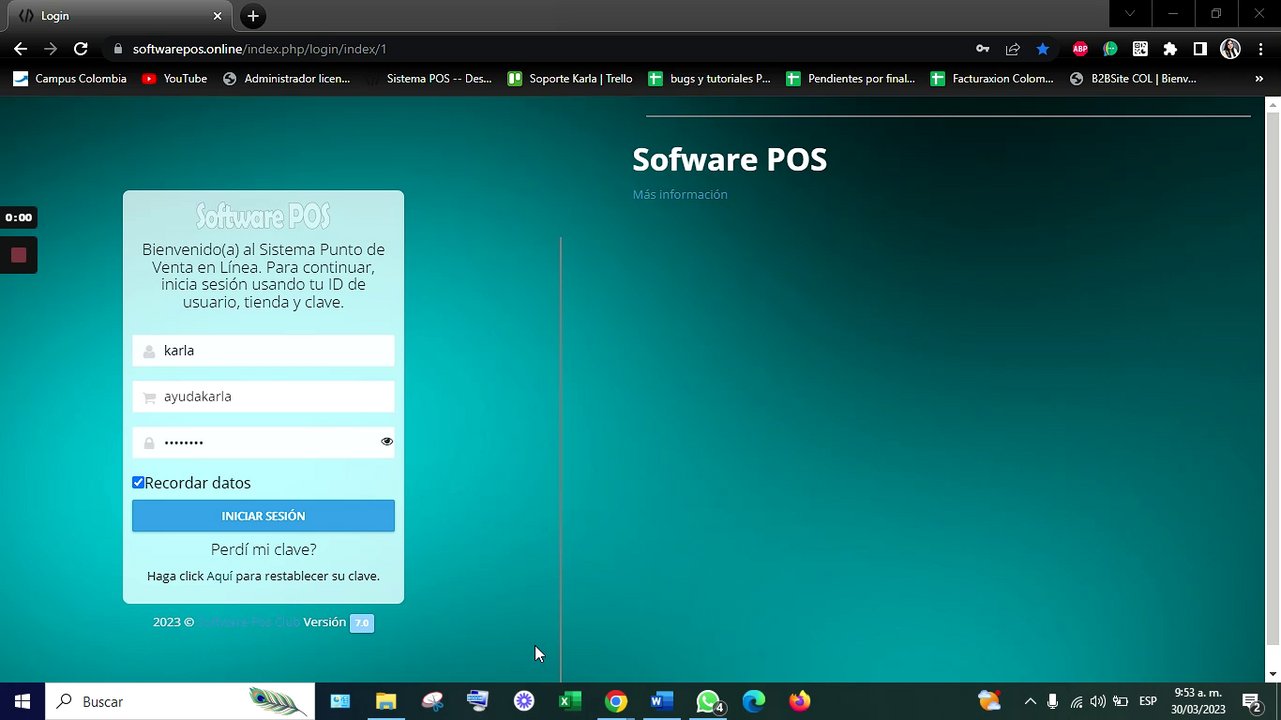Open the purple flower app in taskbar
The height and width of the screenshot is (720, 1281).
(x=524, y=701)
